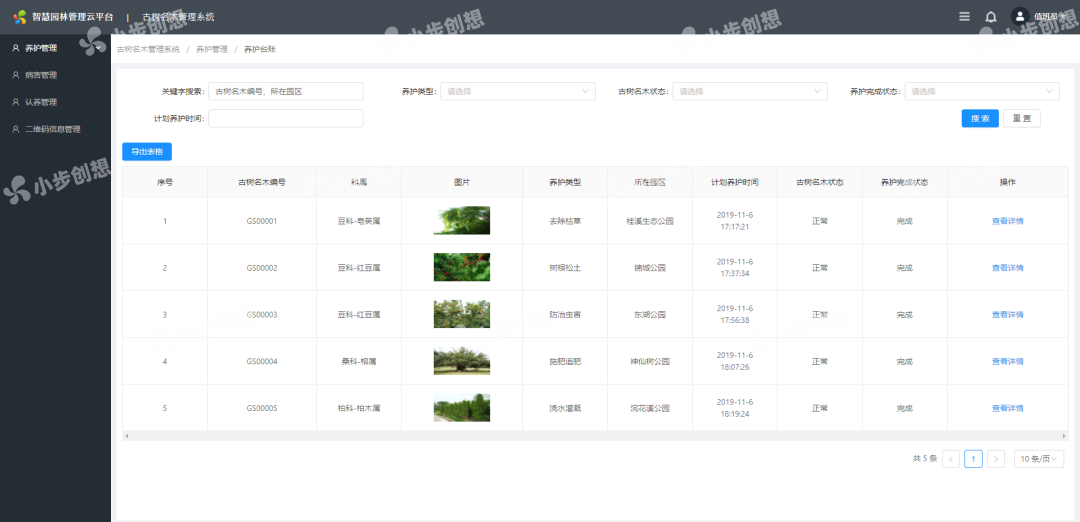1080x522 pixels.
Task: Open the notification bell icon
Action: click(x=991, y=17)
